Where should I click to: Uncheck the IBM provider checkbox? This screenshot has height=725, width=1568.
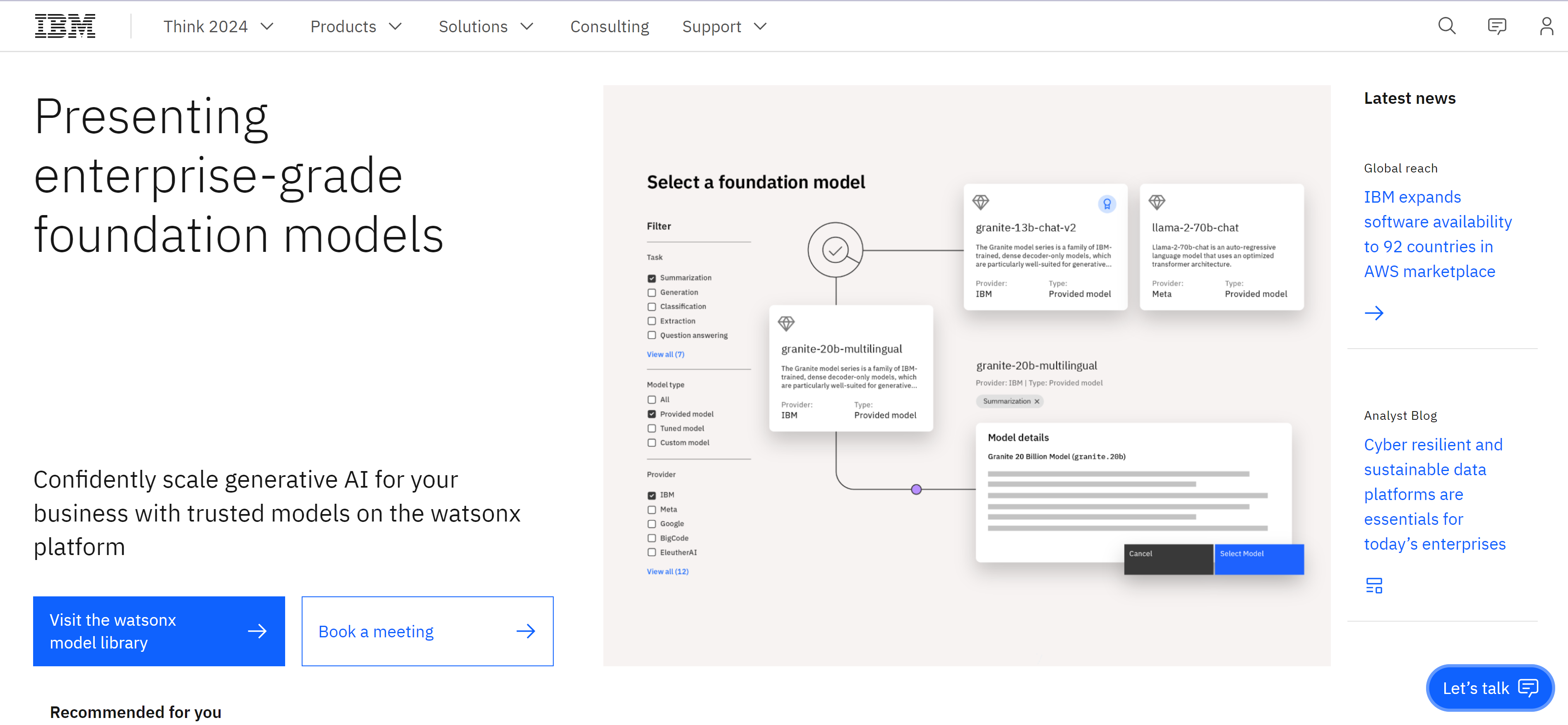tap(651, 495)
